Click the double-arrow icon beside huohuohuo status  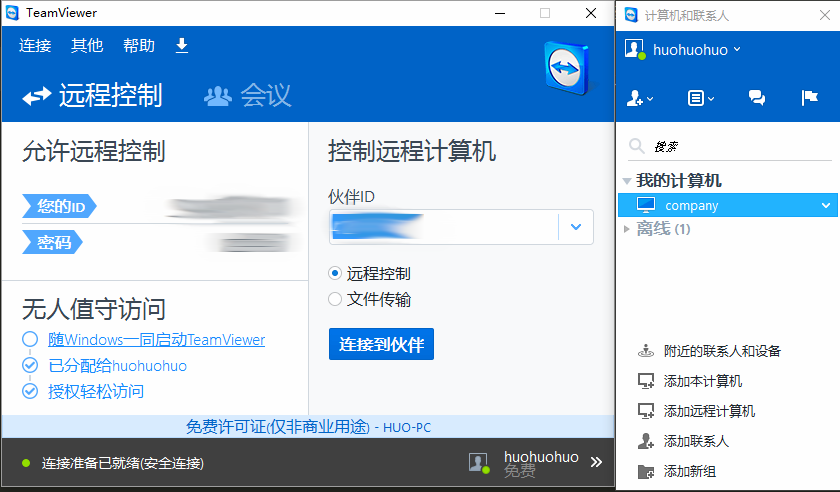596,462
